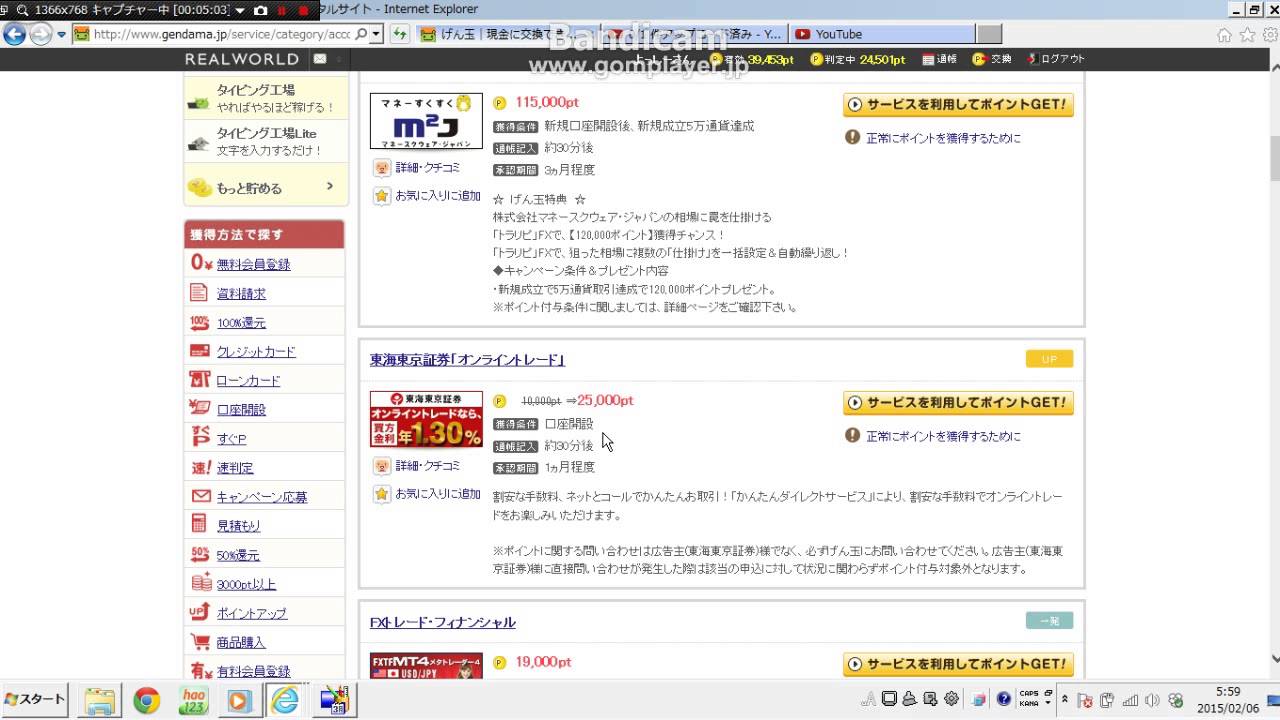
Task: Click the 口座開設 category icon
Action: coord(199,409)
